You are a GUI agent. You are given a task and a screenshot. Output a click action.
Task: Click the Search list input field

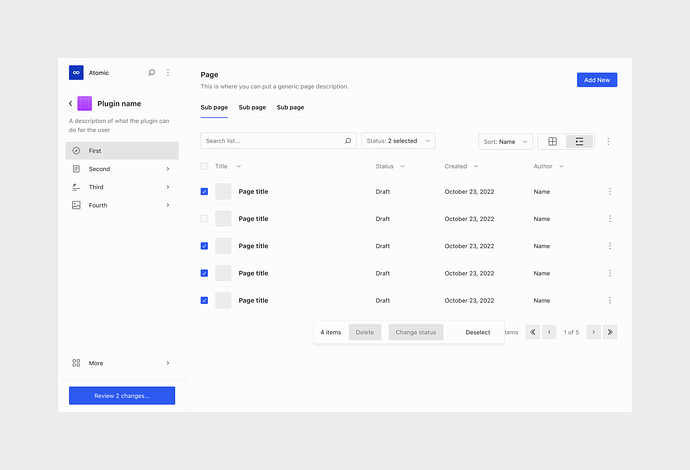coord(272,141)
